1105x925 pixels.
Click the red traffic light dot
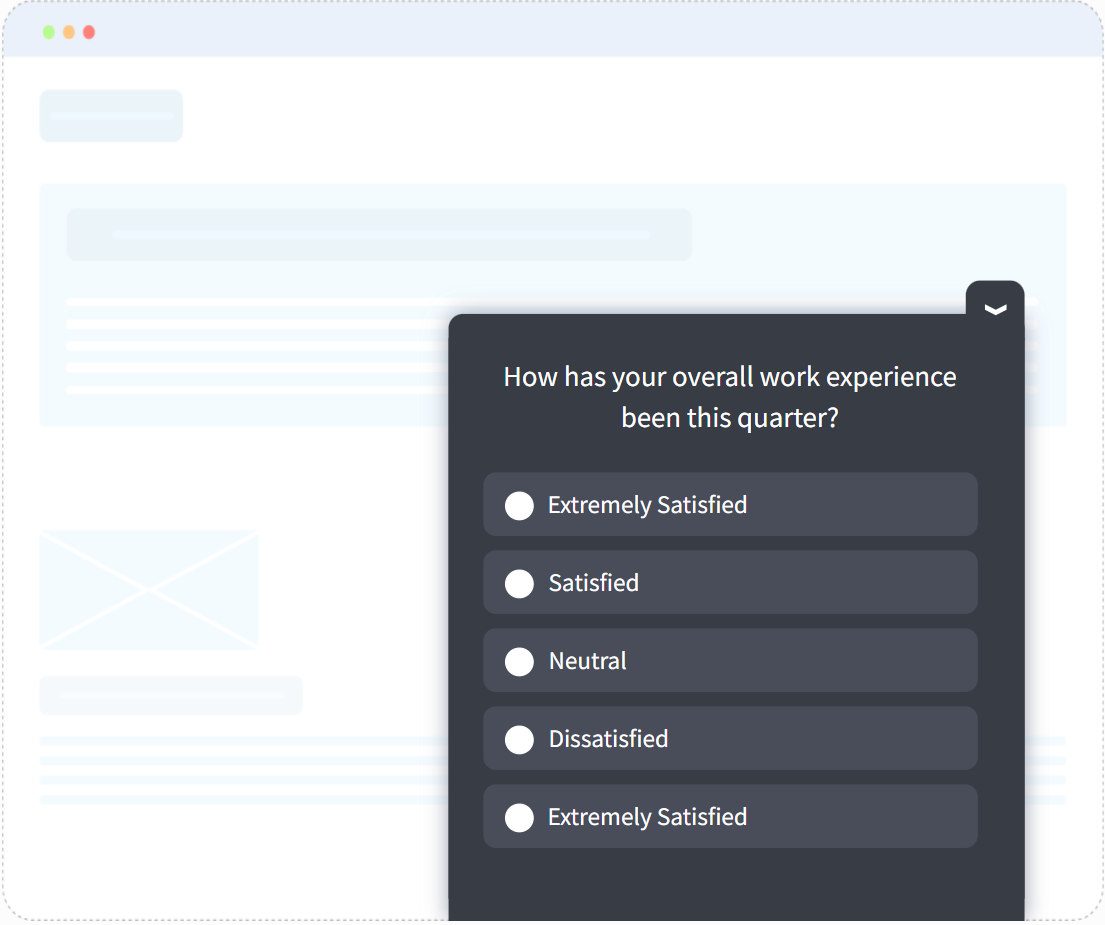tap(88, 31)
